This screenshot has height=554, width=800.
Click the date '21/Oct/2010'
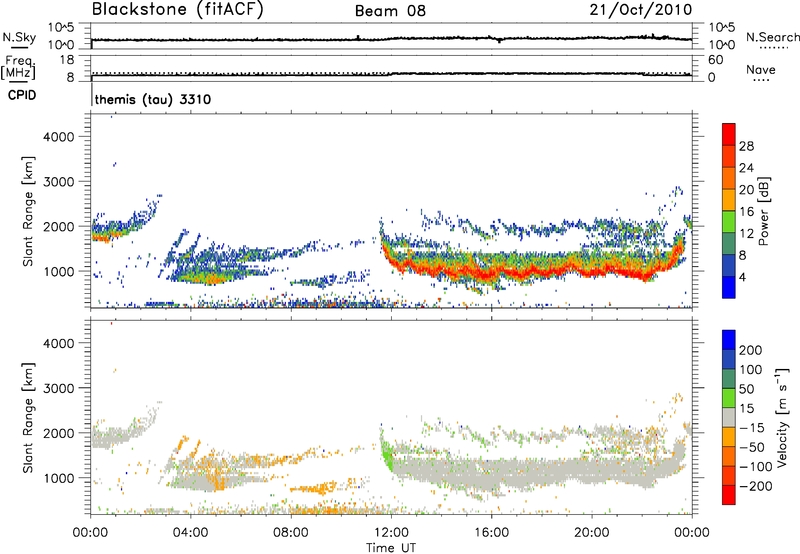(x=641, y=10)
